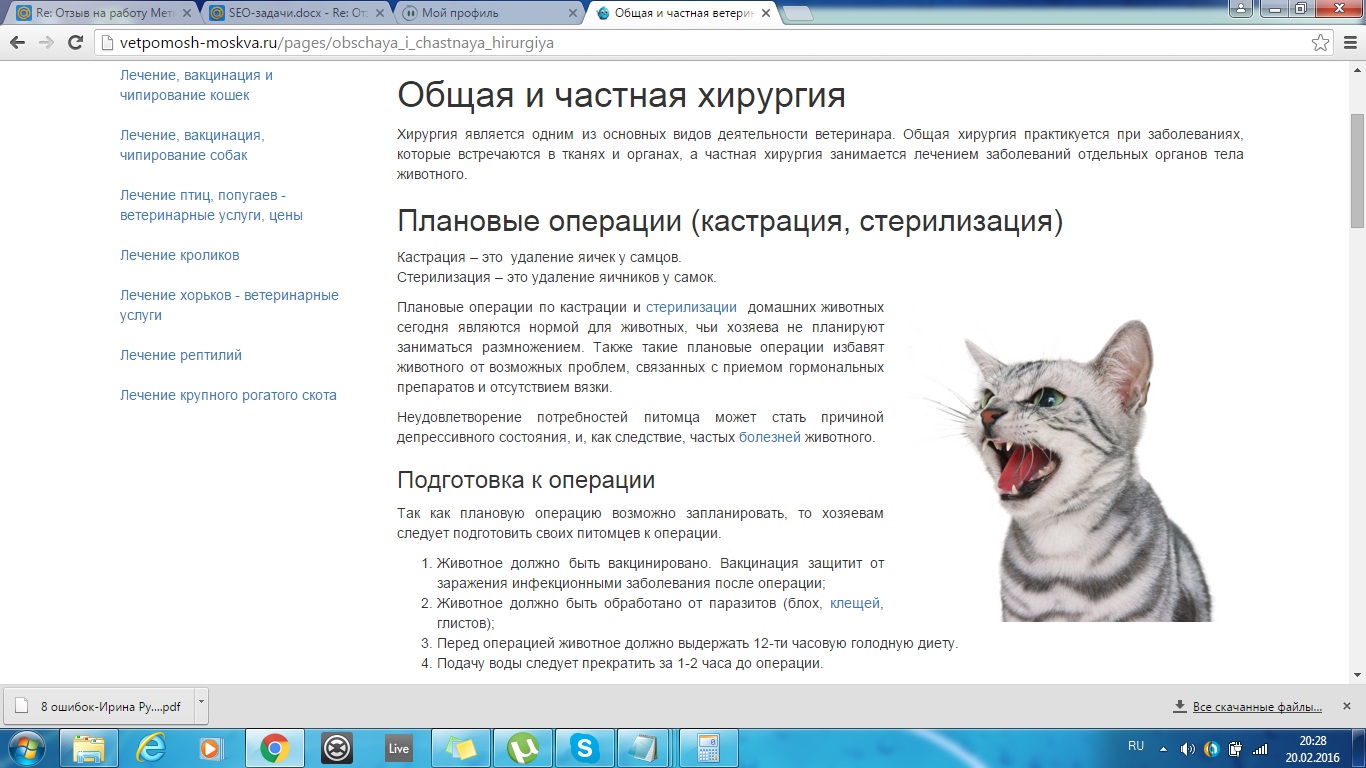
Task: Close the downloads bar
Action: (x=1349, y=706)
